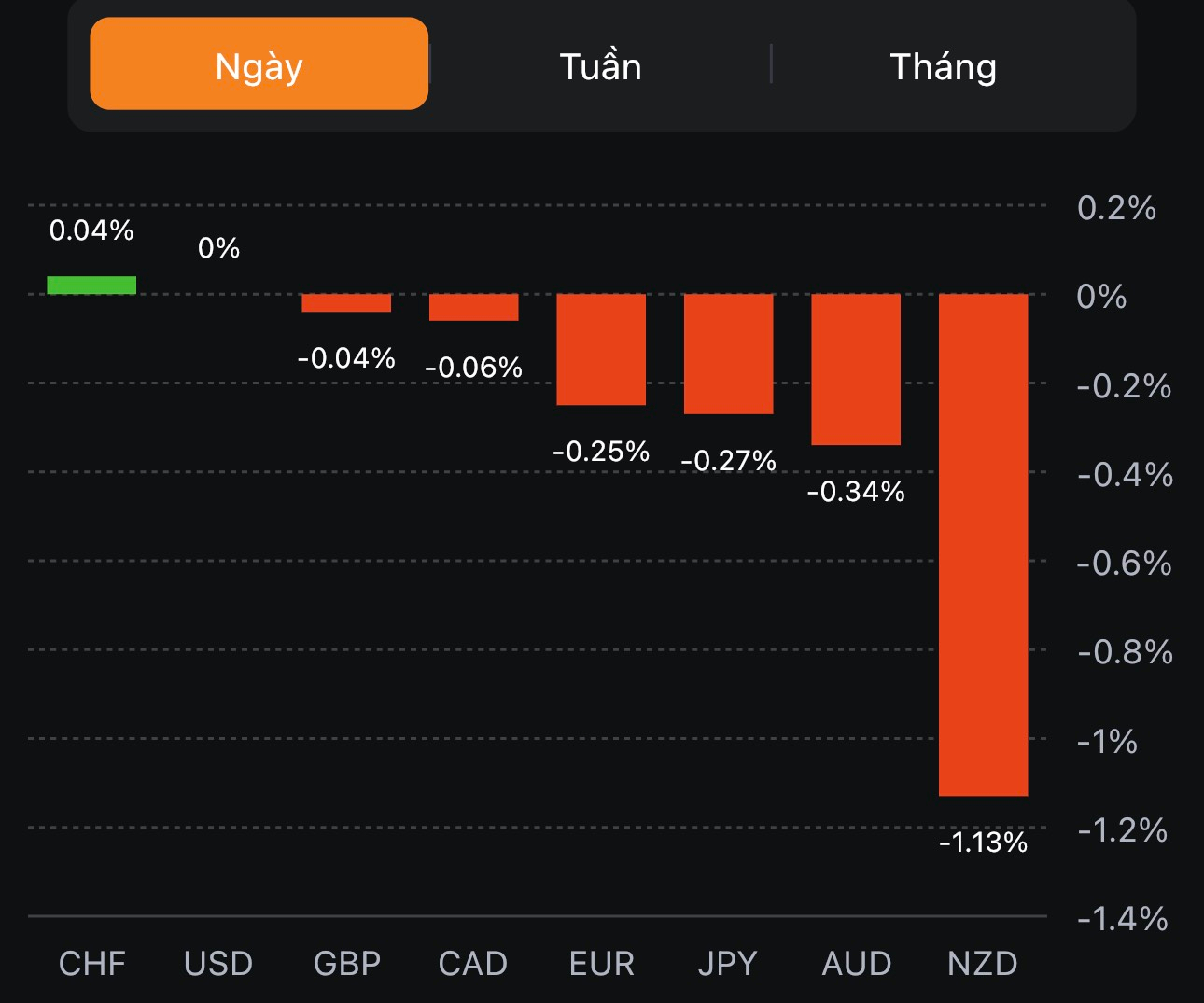Click the tall NZD bar
This screenshot has width=1204, height=1003.
click(983, 544)
